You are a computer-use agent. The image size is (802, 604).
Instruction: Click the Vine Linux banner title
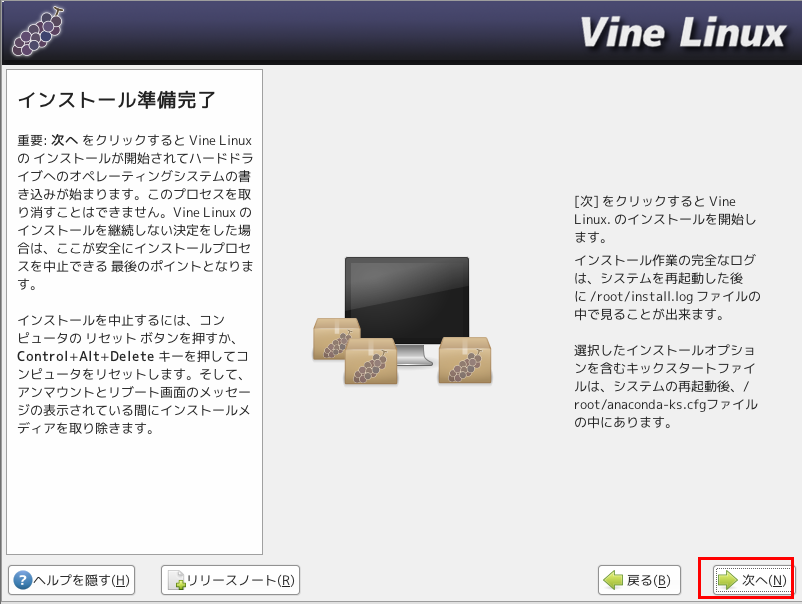(x=683, y=33)
